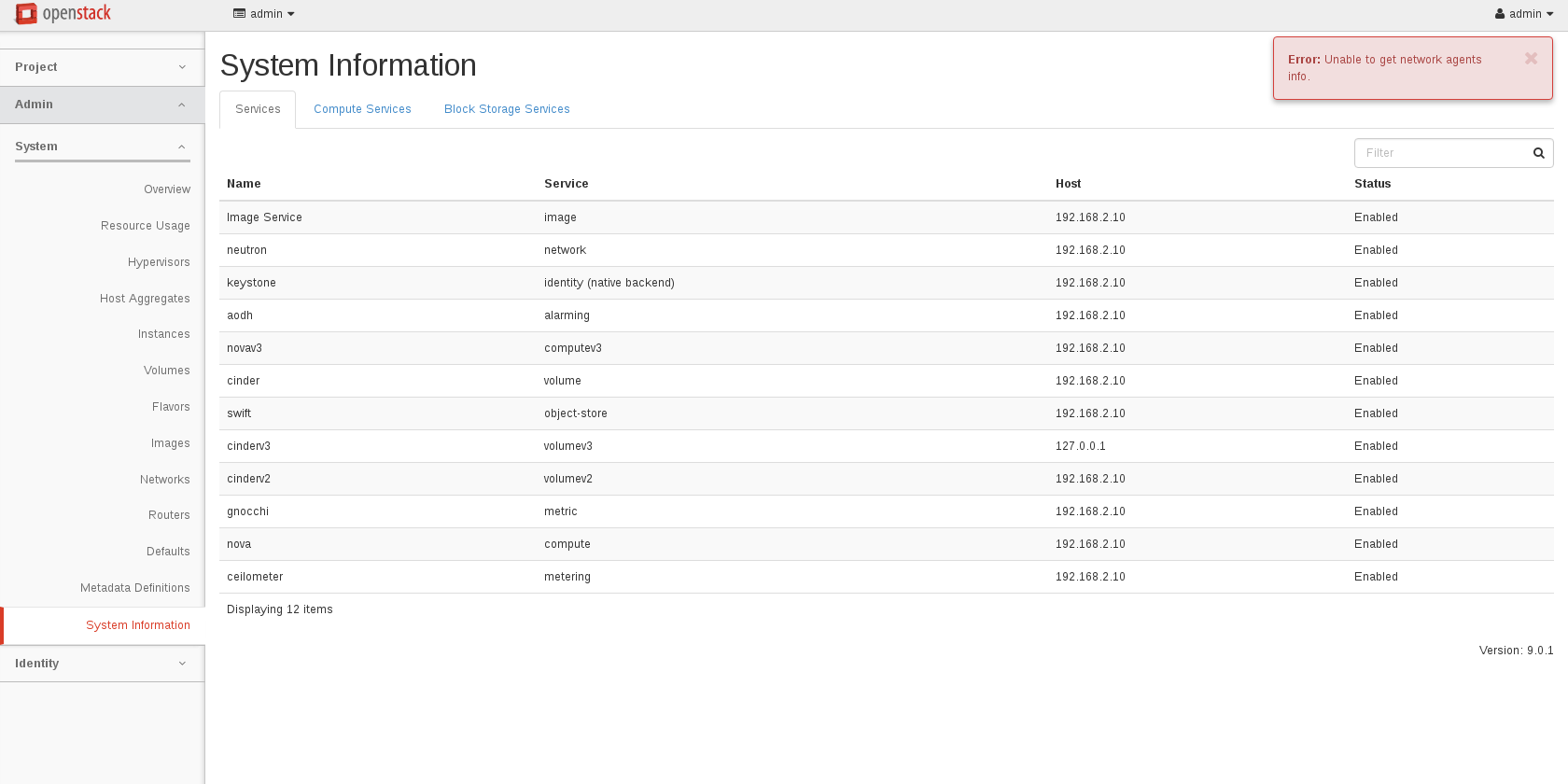This screenshot has height=784, width=1568.
Task: Open Resource Usage in sidebar
Action: point(146,226)
